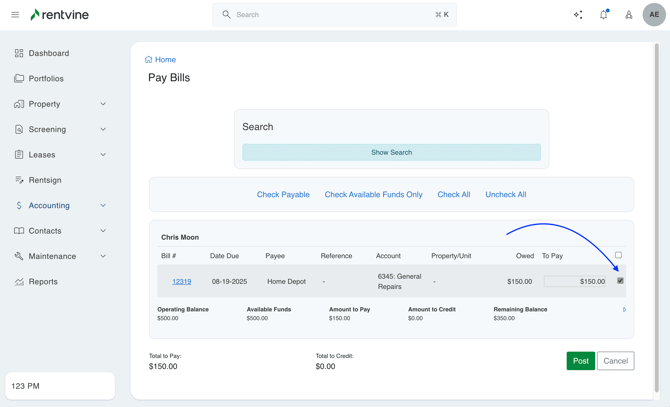The image size is (670, 407).
Task: Click the Rentvine logo
Action: pos(59,15)
